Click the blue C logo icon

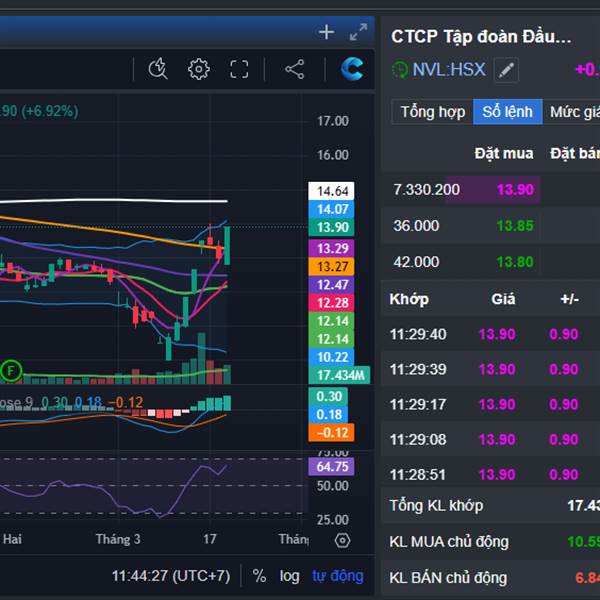tap(352, 69)
